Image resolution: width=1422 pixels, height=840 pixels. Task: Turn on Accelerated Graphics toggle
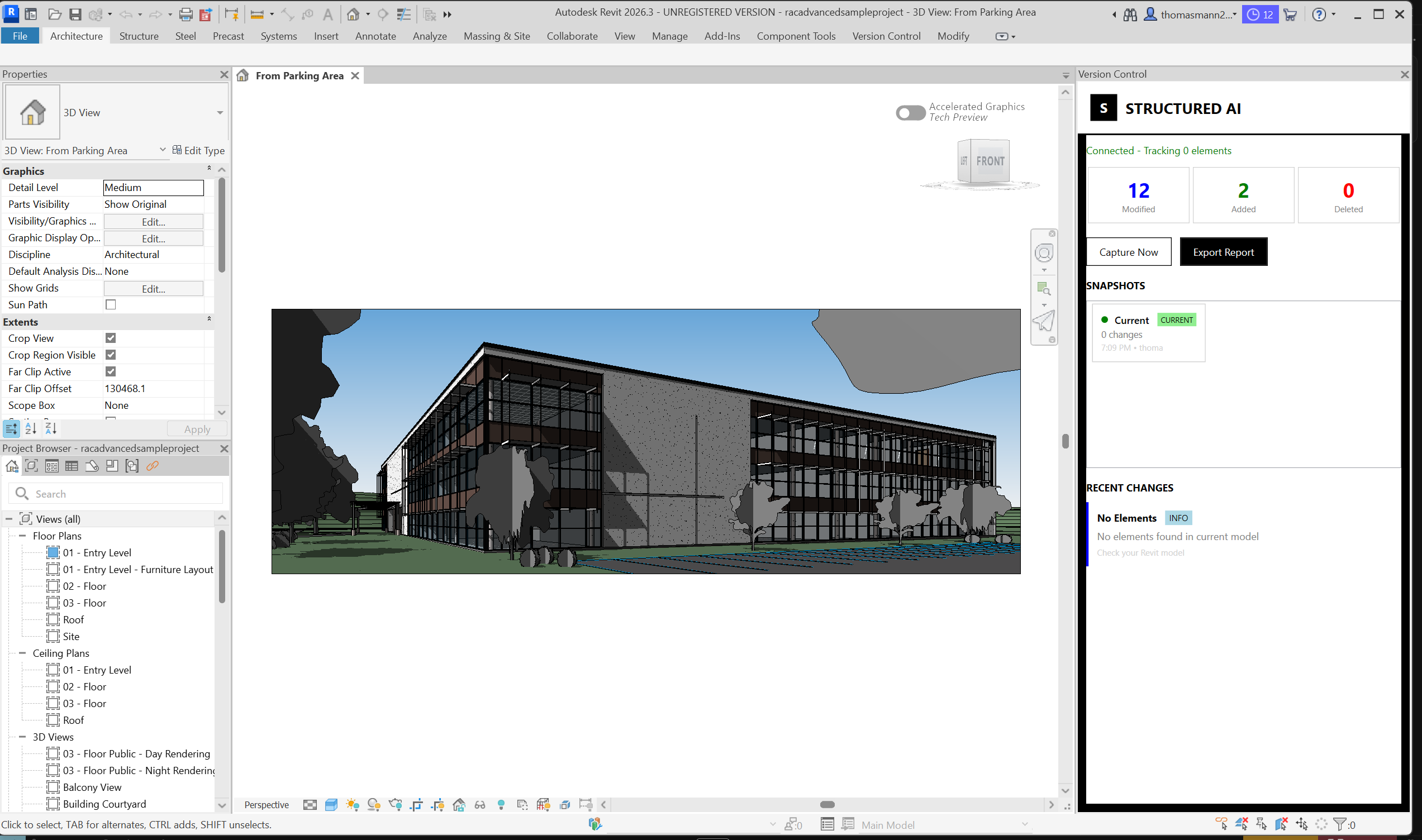point(910,113)
